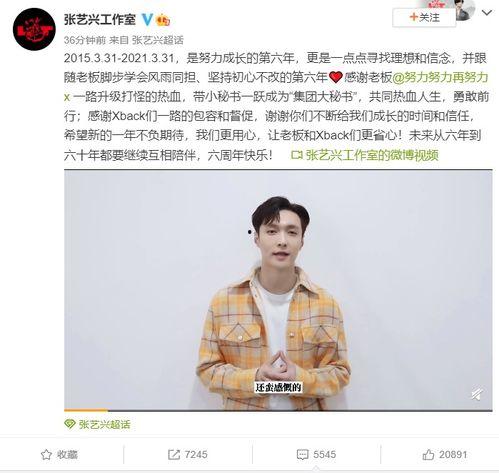Like the post with thumbs-up icon

coord(428,454)
